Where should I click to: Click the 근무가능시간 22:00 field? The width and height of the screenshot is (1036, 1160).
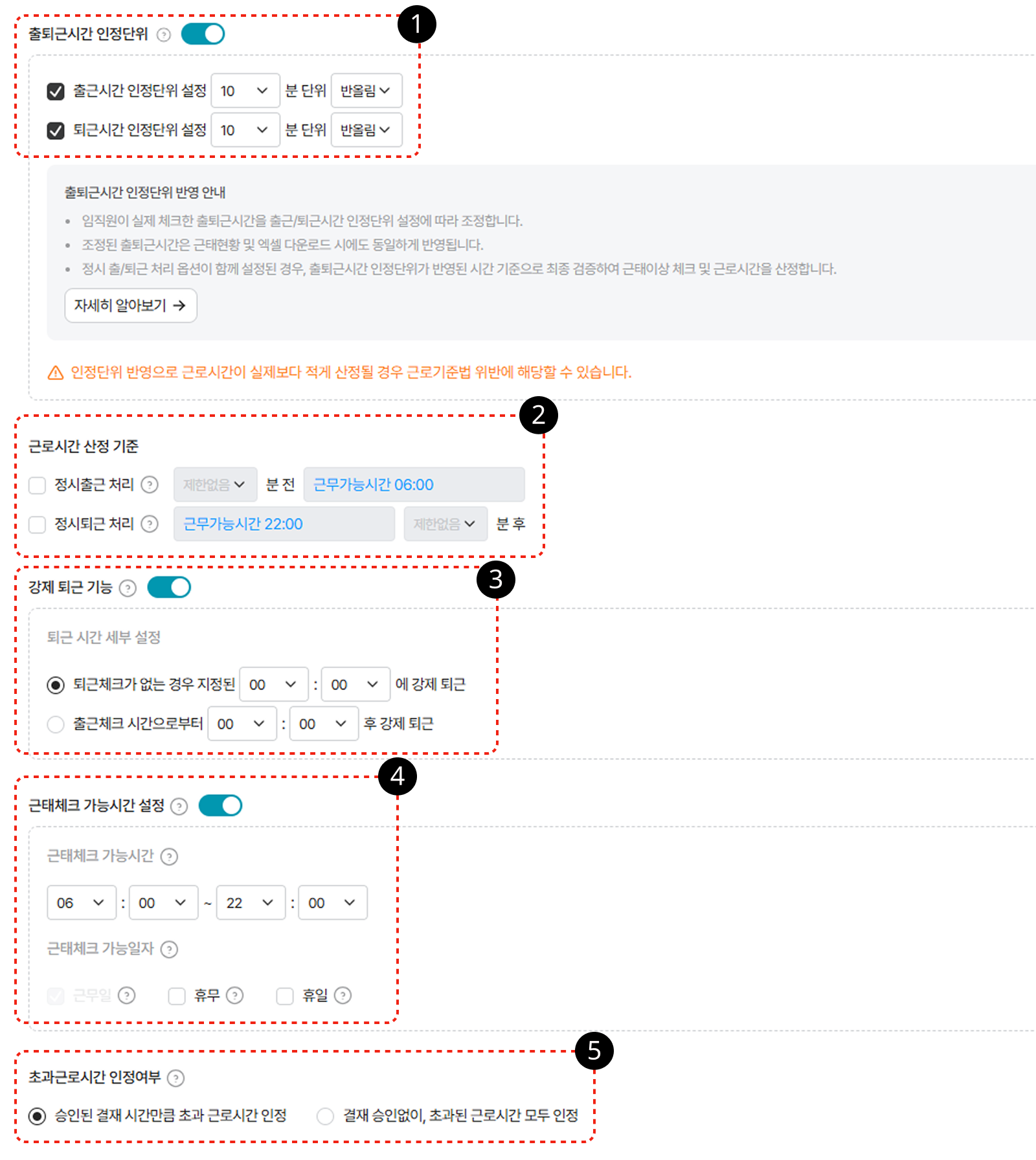284,524
